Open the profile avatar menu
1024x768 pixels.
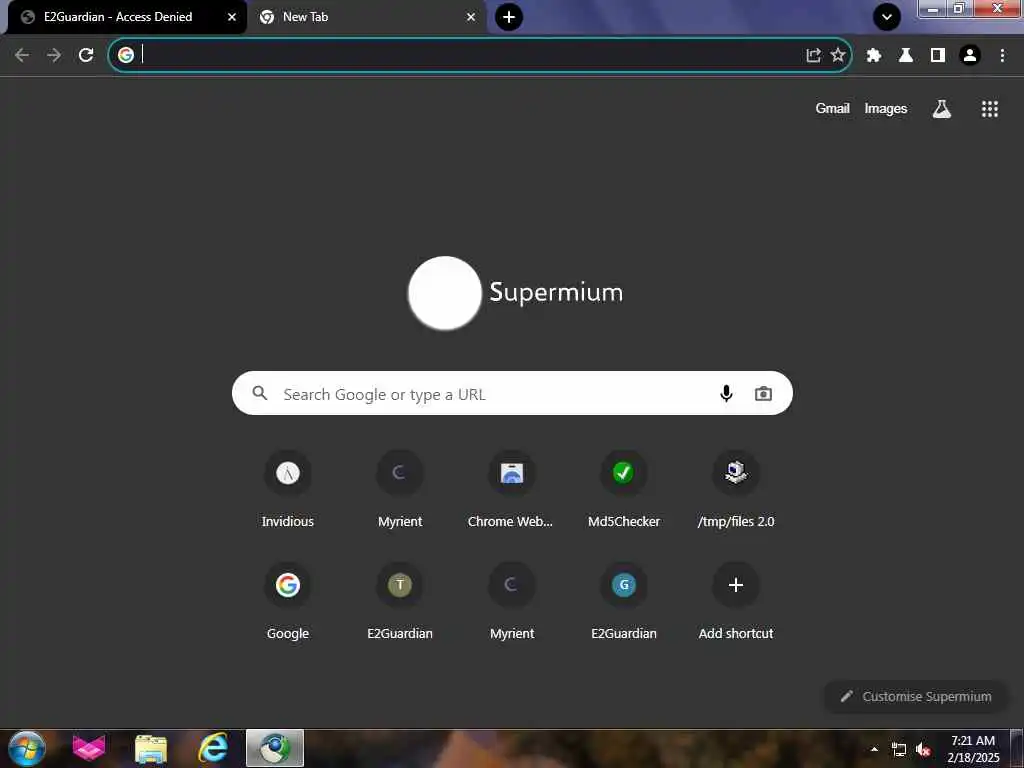tap(970, 56)
